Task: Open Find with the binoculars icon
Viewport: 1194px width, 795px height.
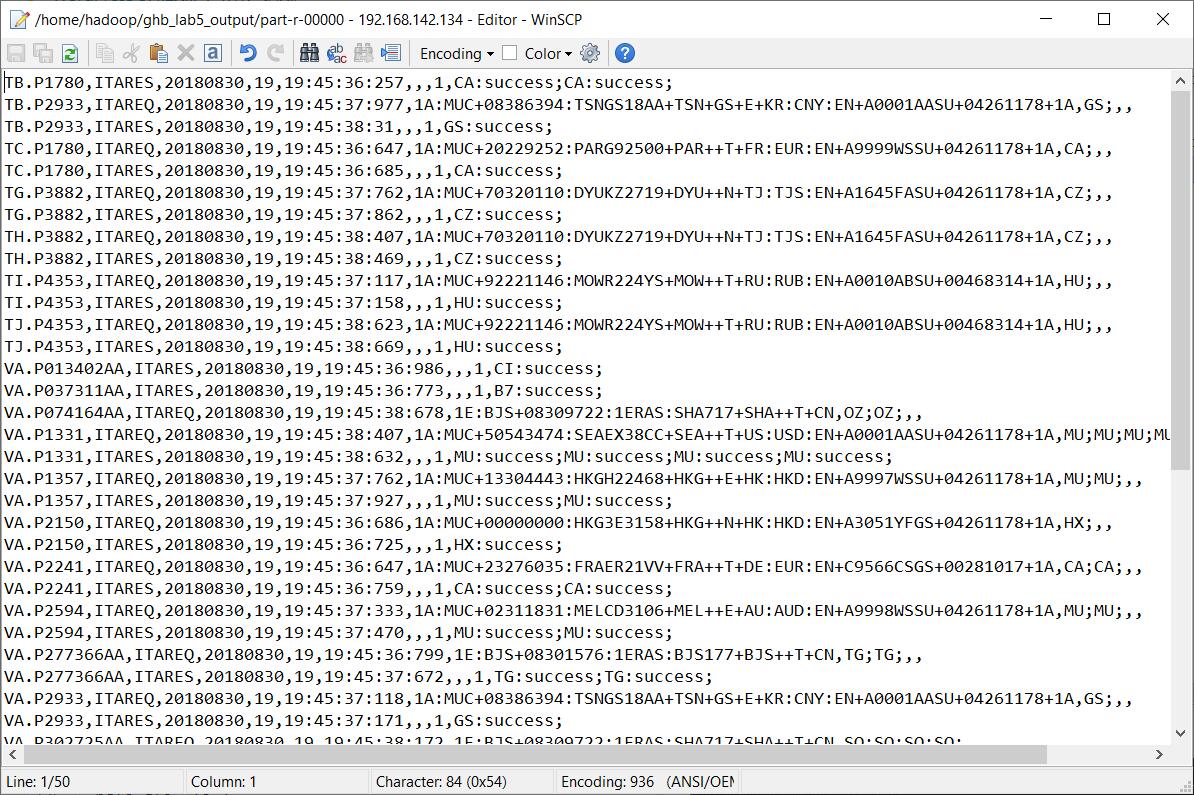Action: click(x=309, y=53)
